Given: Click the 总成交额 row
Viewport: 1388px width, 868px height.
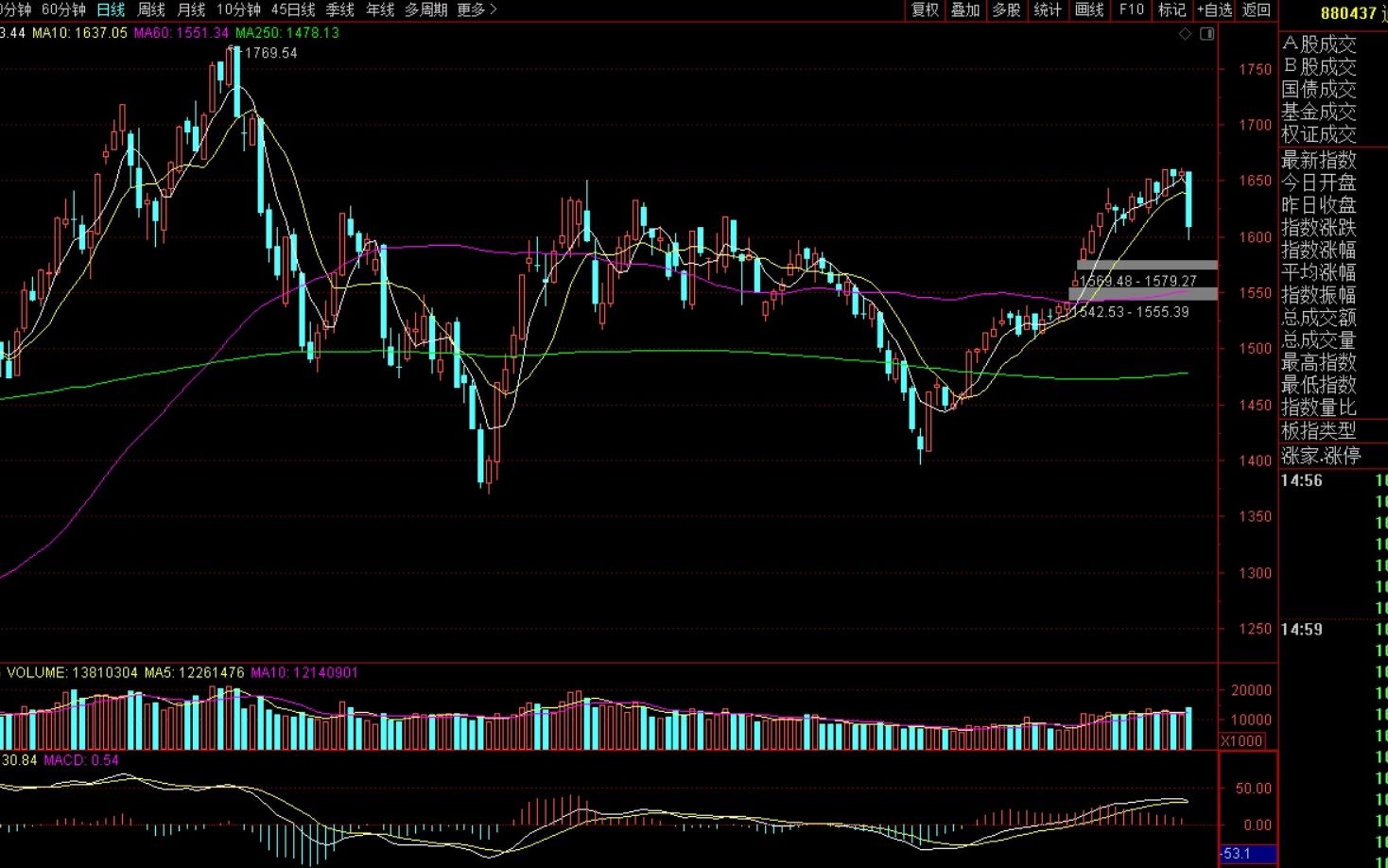Looking at the screenshot, I should click(x=1319, y=318).
